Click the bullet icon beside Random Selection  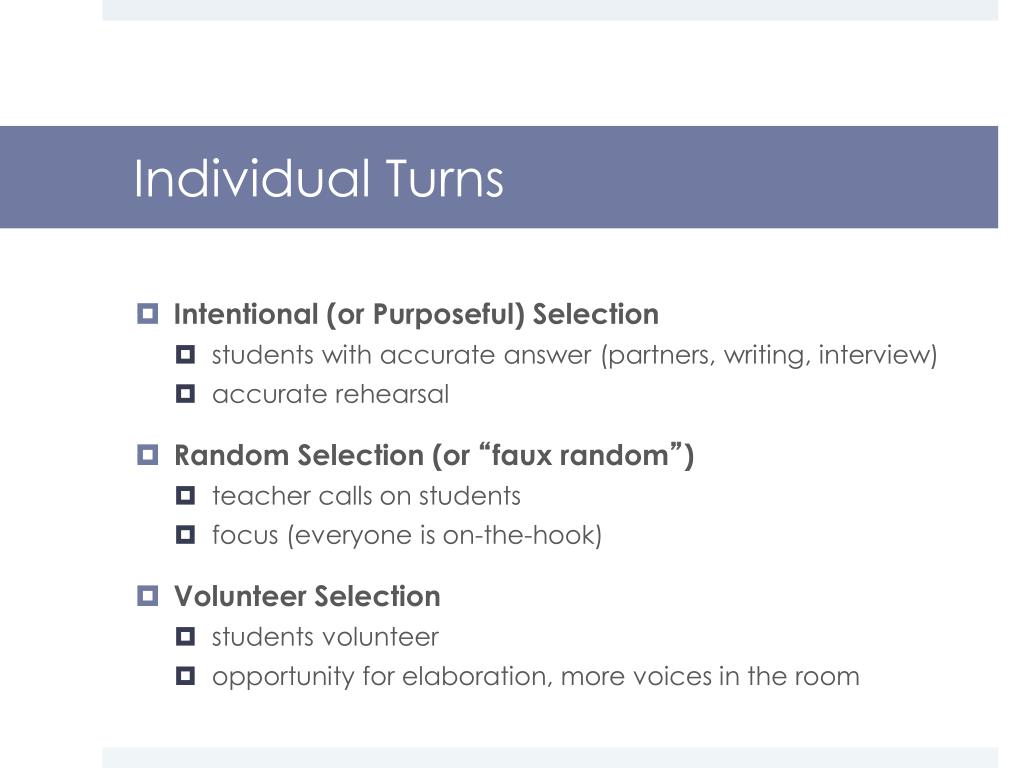[x=148, y=455]
